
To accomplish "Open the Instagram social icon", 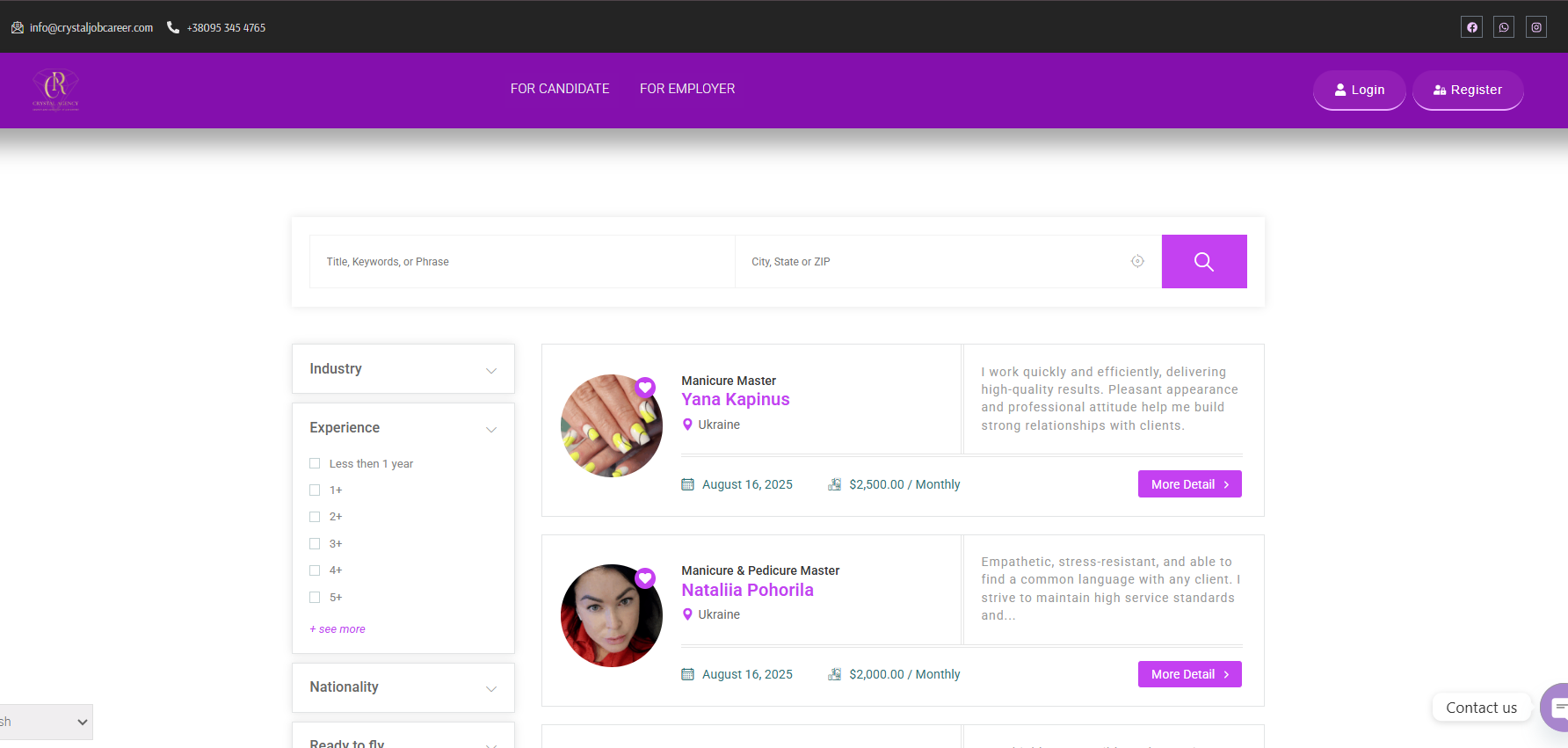I will coord(1536,27).
